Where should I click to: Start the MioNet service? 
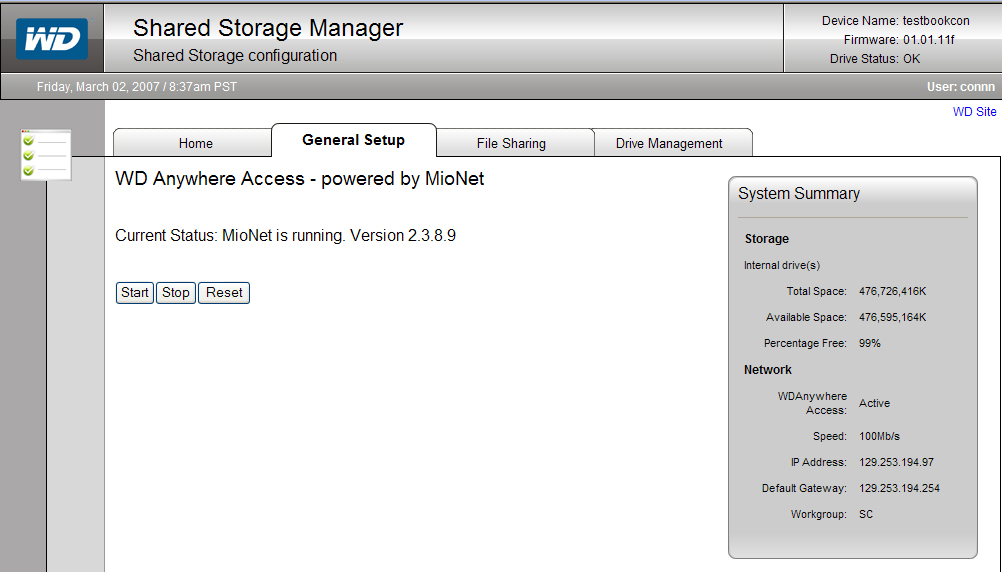click(135, 293)
